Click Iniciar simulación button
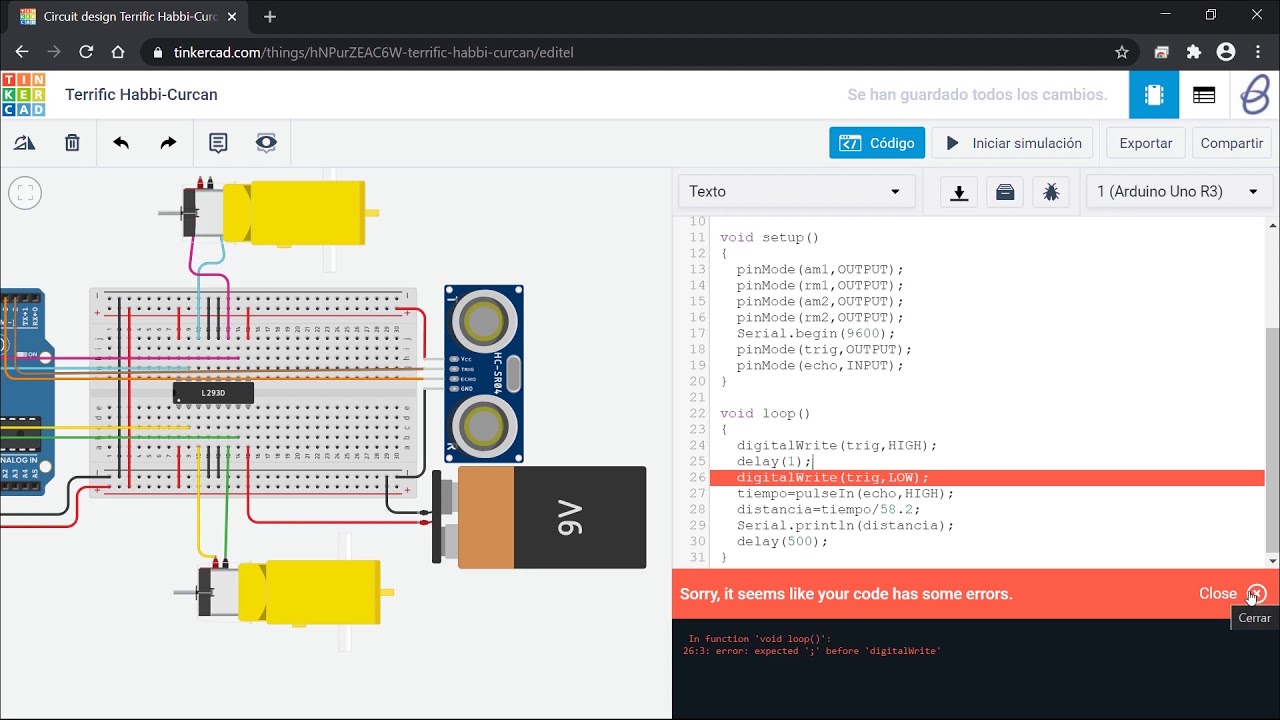 pyautogui.click(x=1012, y=143)
